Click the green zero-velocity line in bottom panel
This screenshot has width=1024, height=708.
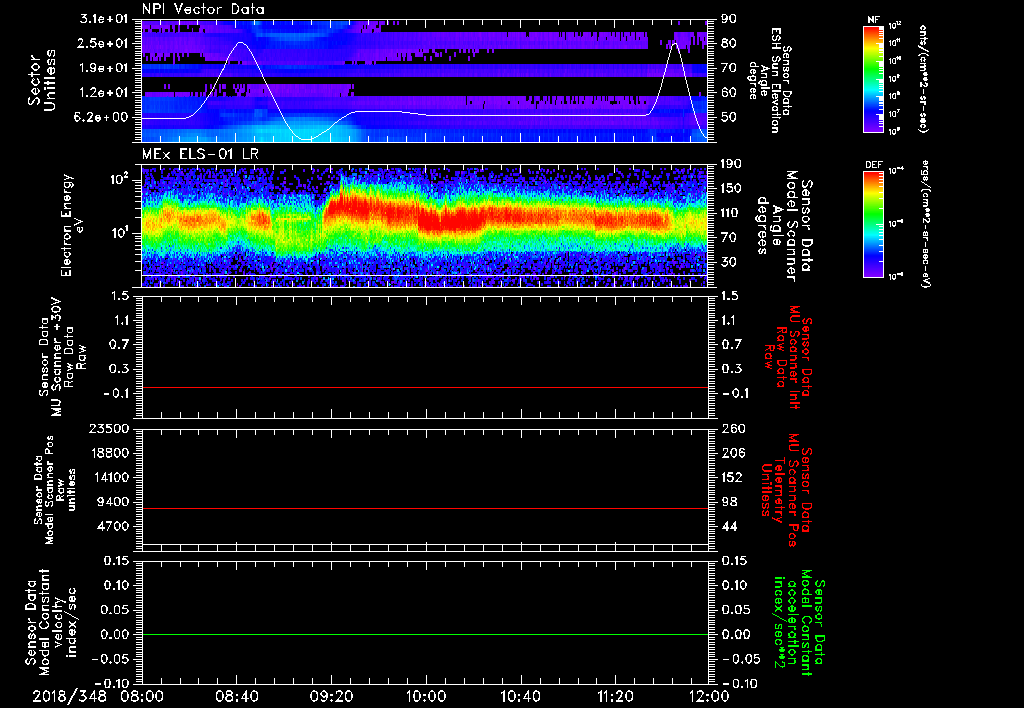(x=425, y=634)
